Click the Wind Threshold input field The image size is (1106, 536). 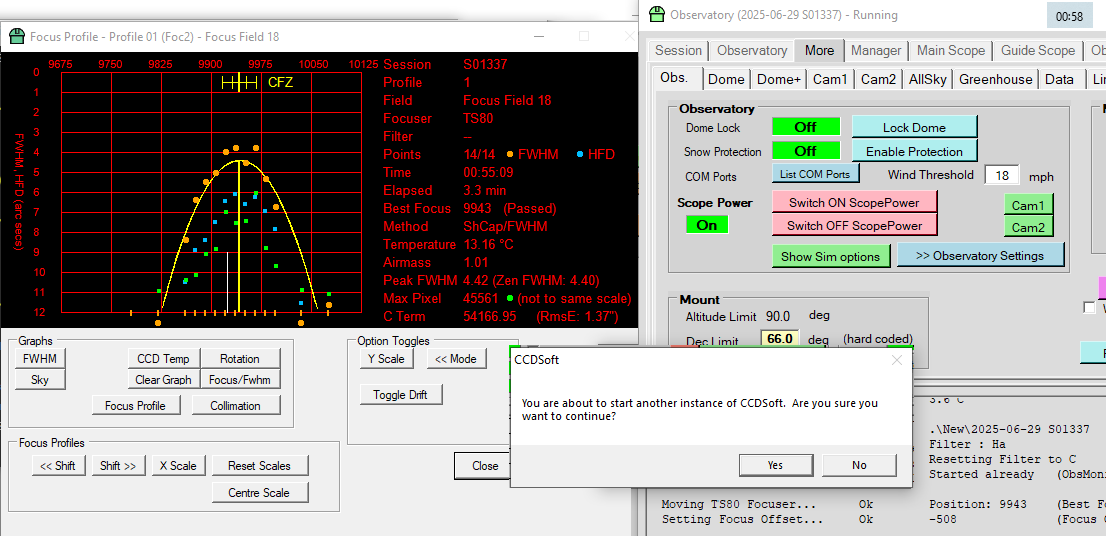[1000, 175]
